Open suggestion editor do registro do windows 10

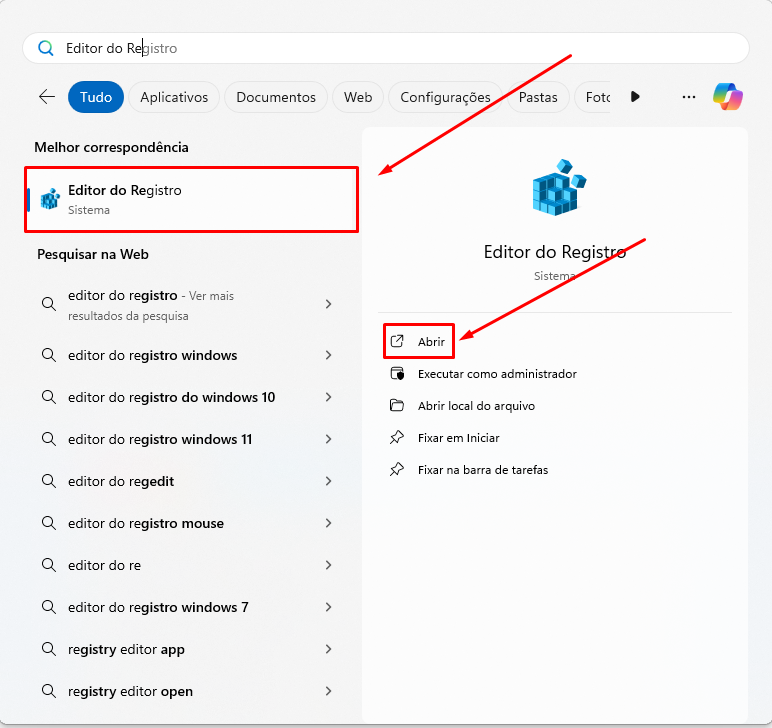pyautogui.click(x=189, y=397)
